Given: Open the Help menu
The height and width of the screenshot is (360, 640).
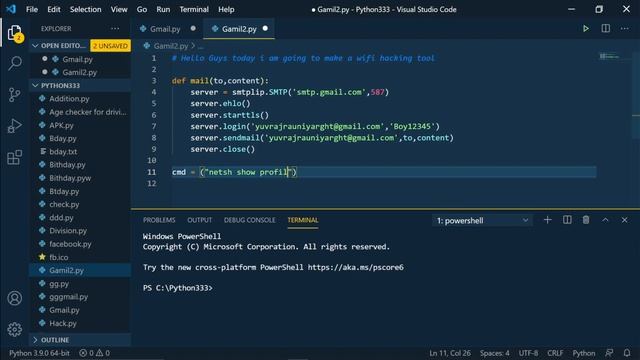Looking at the screenshot, I should point(226,9).
